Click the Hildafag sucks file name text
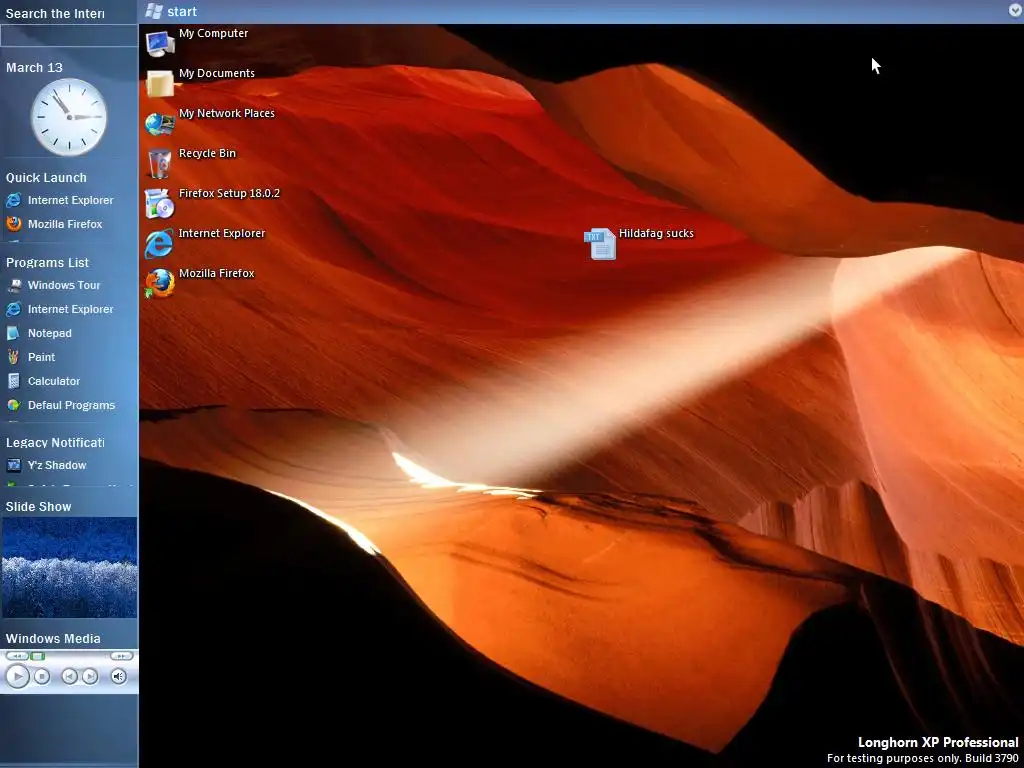The height and width of the screenshot is (768, 1024). click(x=656, y=233)
